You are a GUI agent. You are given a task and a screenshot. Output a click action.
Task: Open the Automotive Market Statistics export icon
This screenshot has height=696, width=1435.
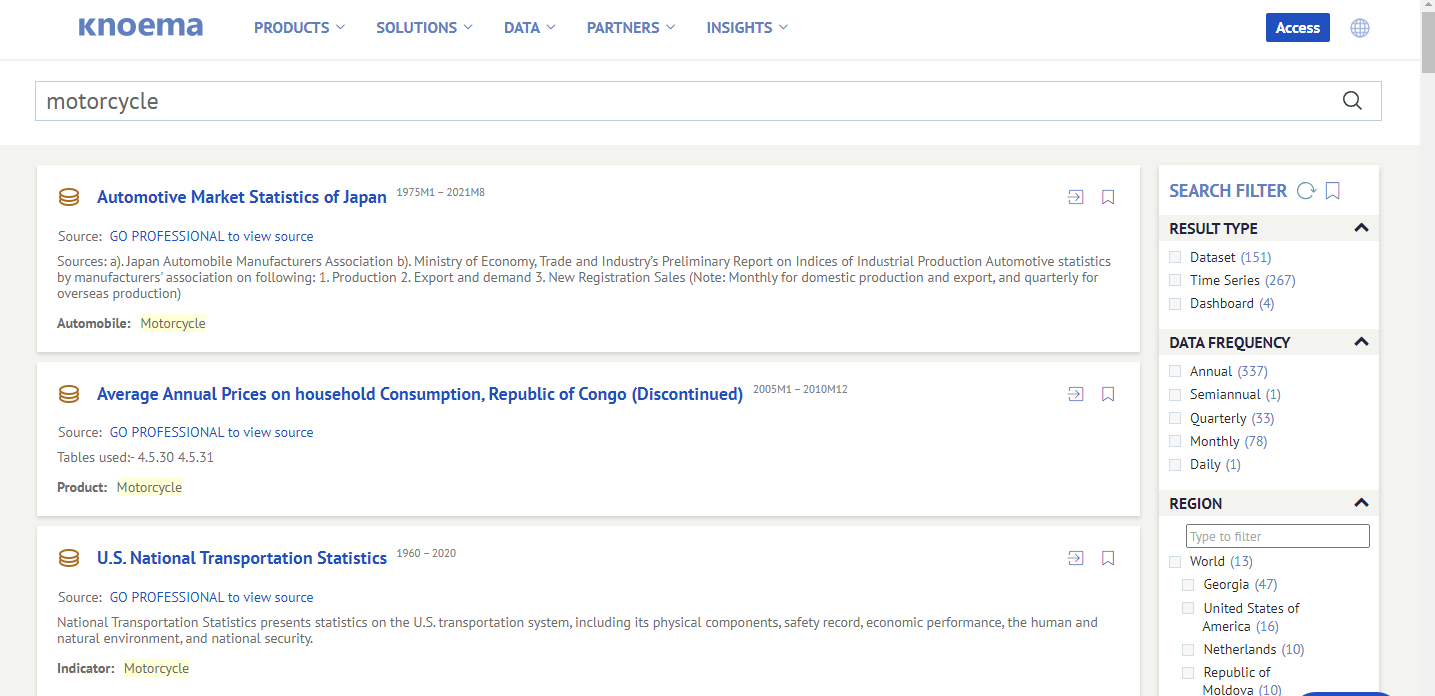click(1075, 197)
